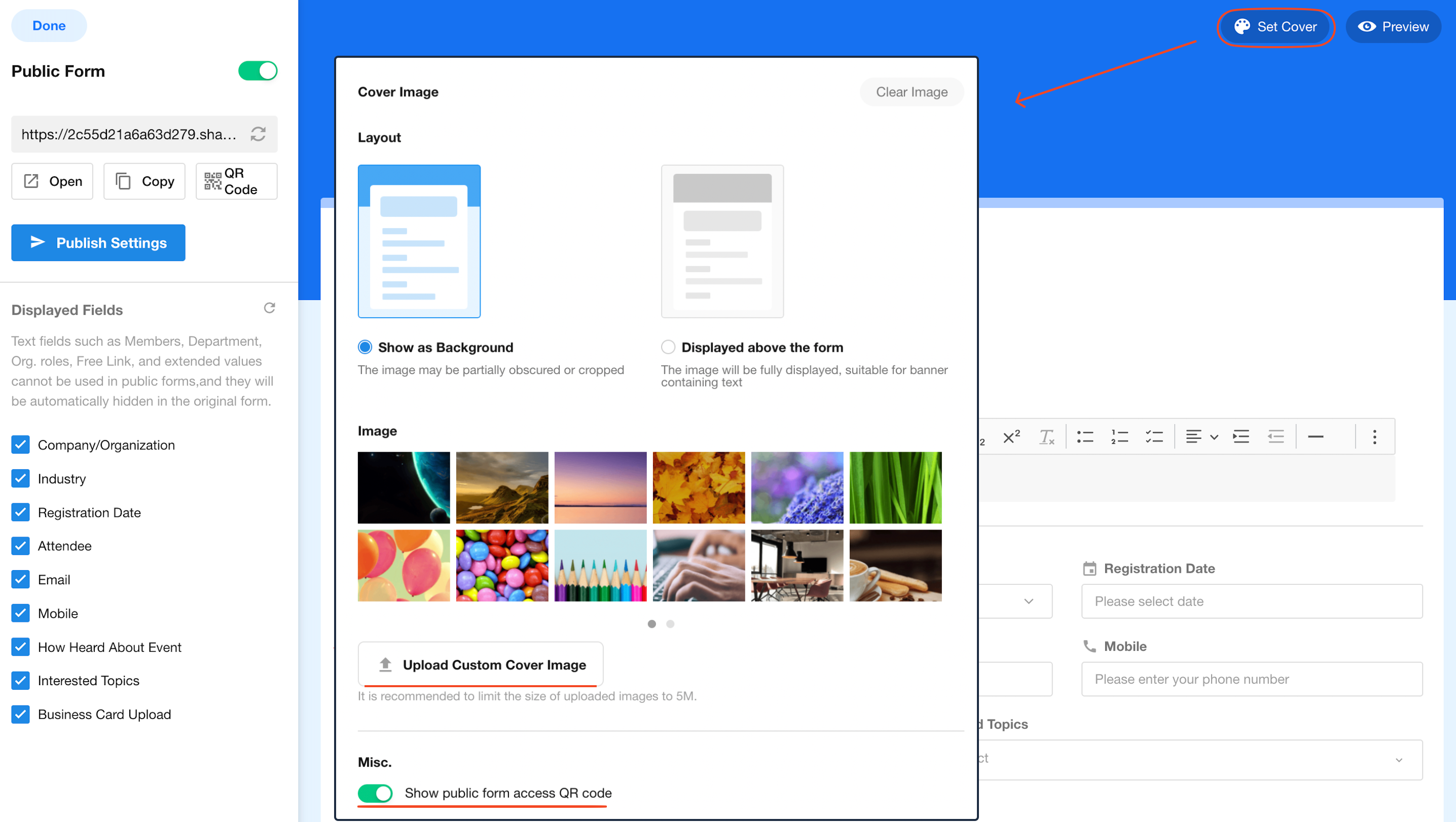Disable 'Show public form access QR code'
Viewport: 1456px width, 822px height.
click(375, 793)
